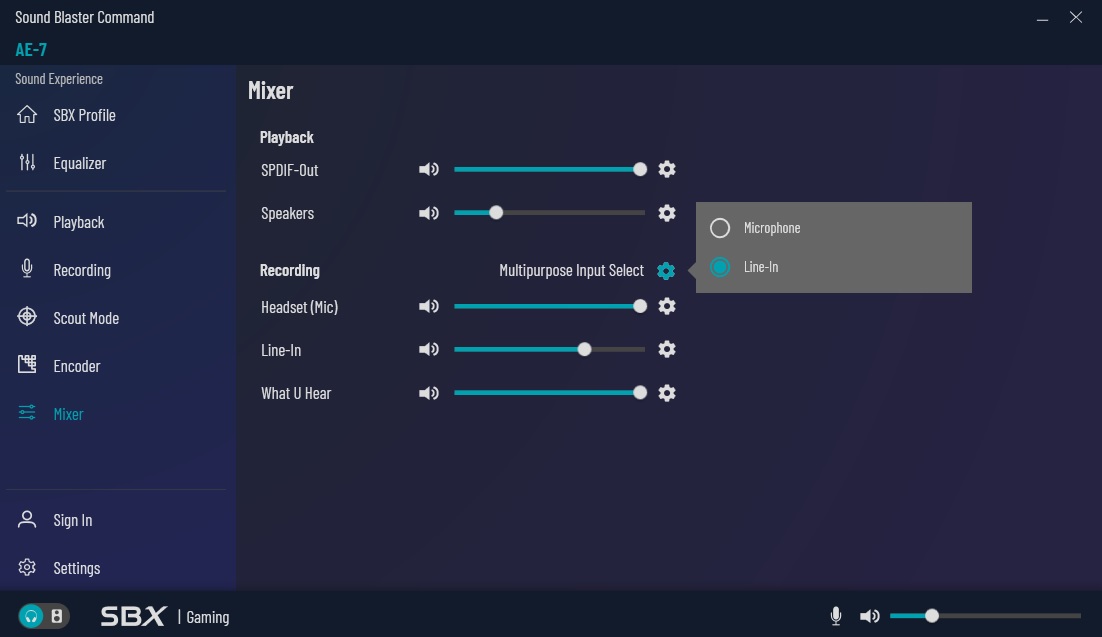Select the Microphone radio option
The height and width of the screenshot is (637, 1102).
tap(720, 228)
